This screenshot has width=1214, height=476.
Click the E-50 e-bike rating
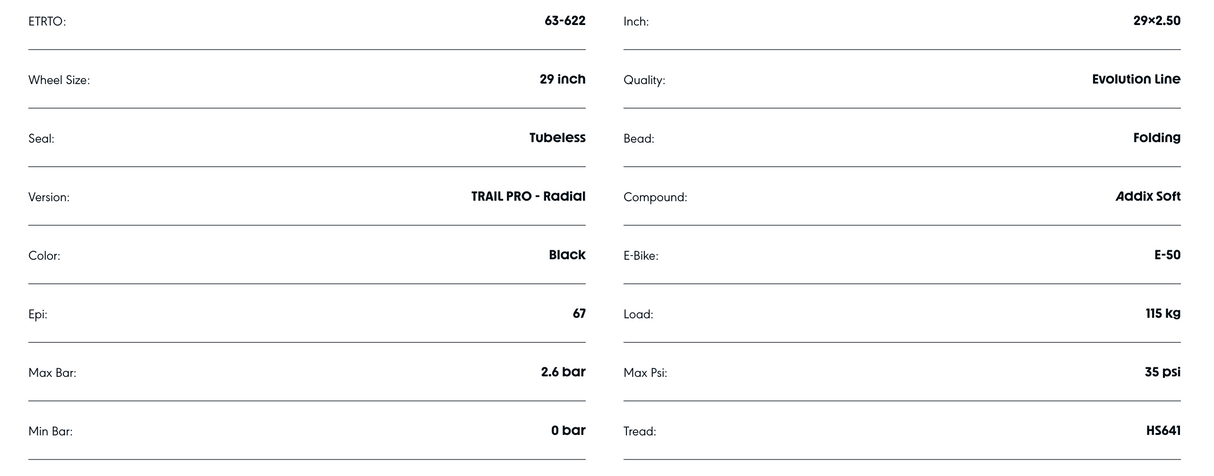point(1167,255)
